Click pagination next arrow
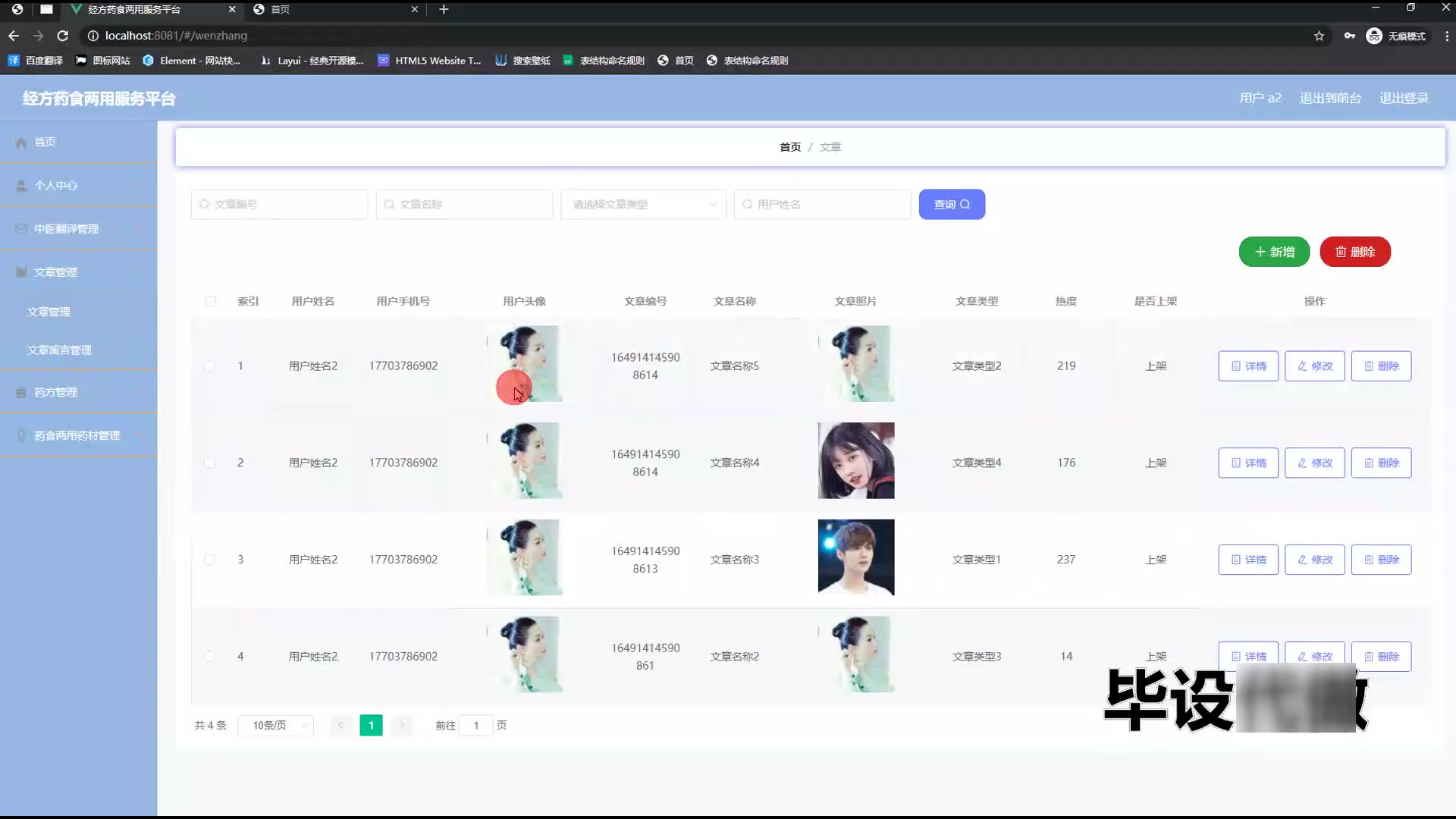1456x819 pixels. (402, 725)
